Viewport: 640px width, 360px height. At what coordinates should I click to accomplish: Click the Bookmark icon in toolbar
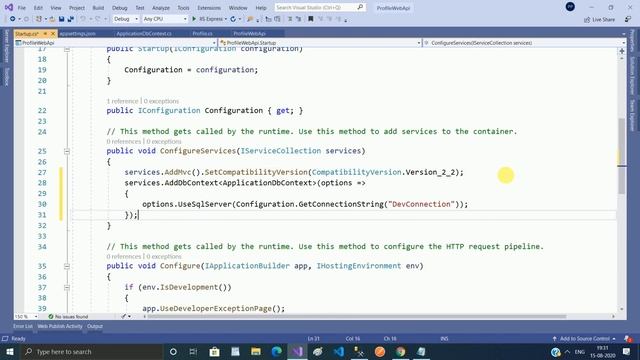point(311,19)
